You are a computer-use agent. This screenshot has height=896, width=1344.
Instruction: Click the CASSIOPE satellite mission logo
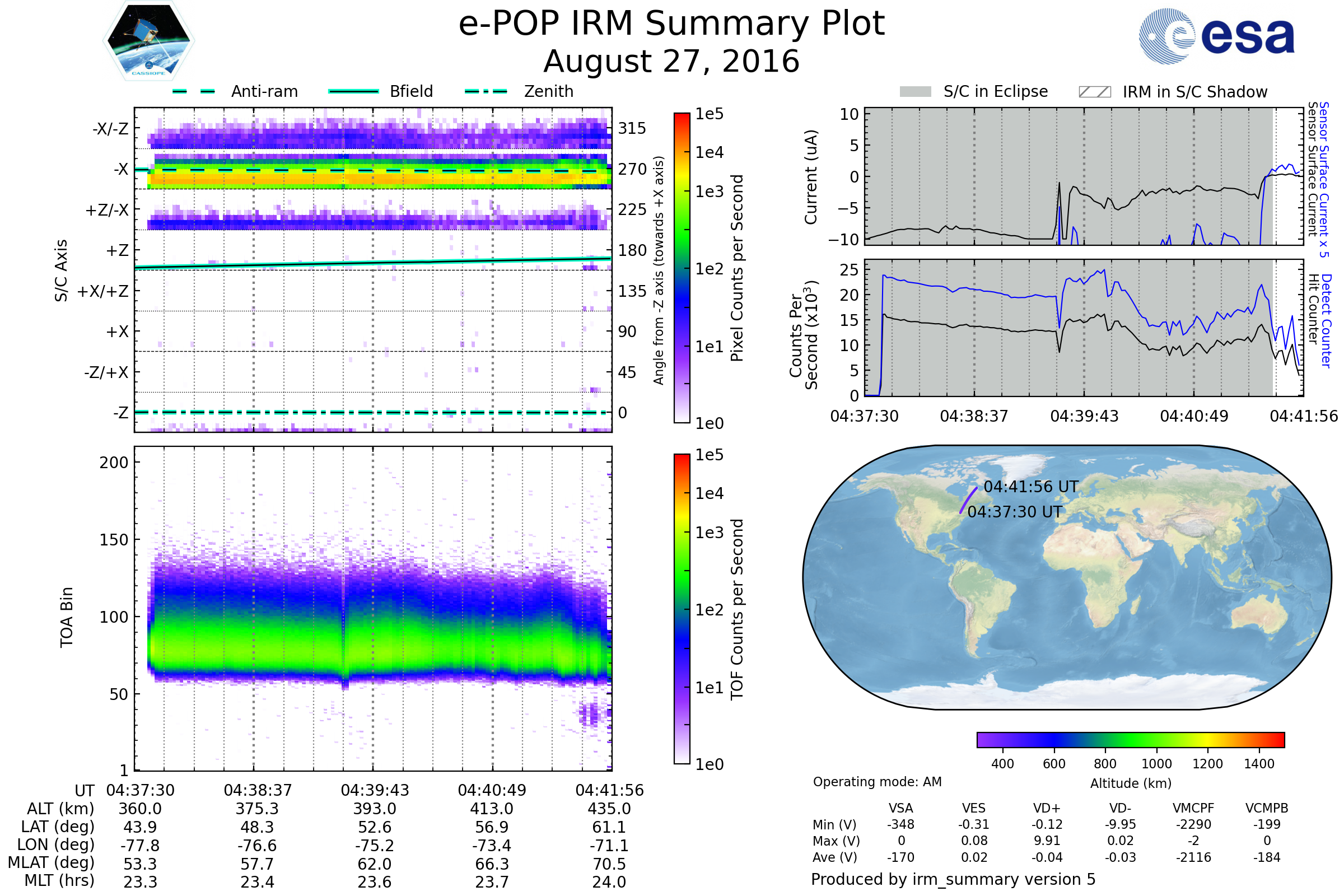click(148, 41)
